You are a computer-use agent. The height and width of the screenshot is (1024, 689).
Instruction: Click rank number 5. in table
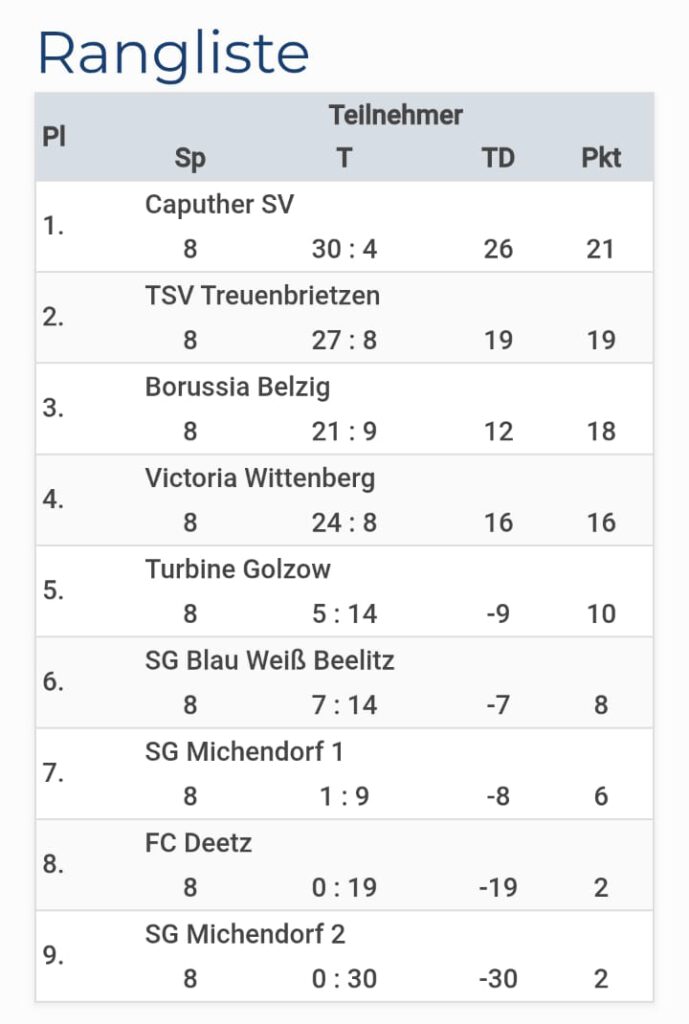pyautogui.click(x=53, y=590)
